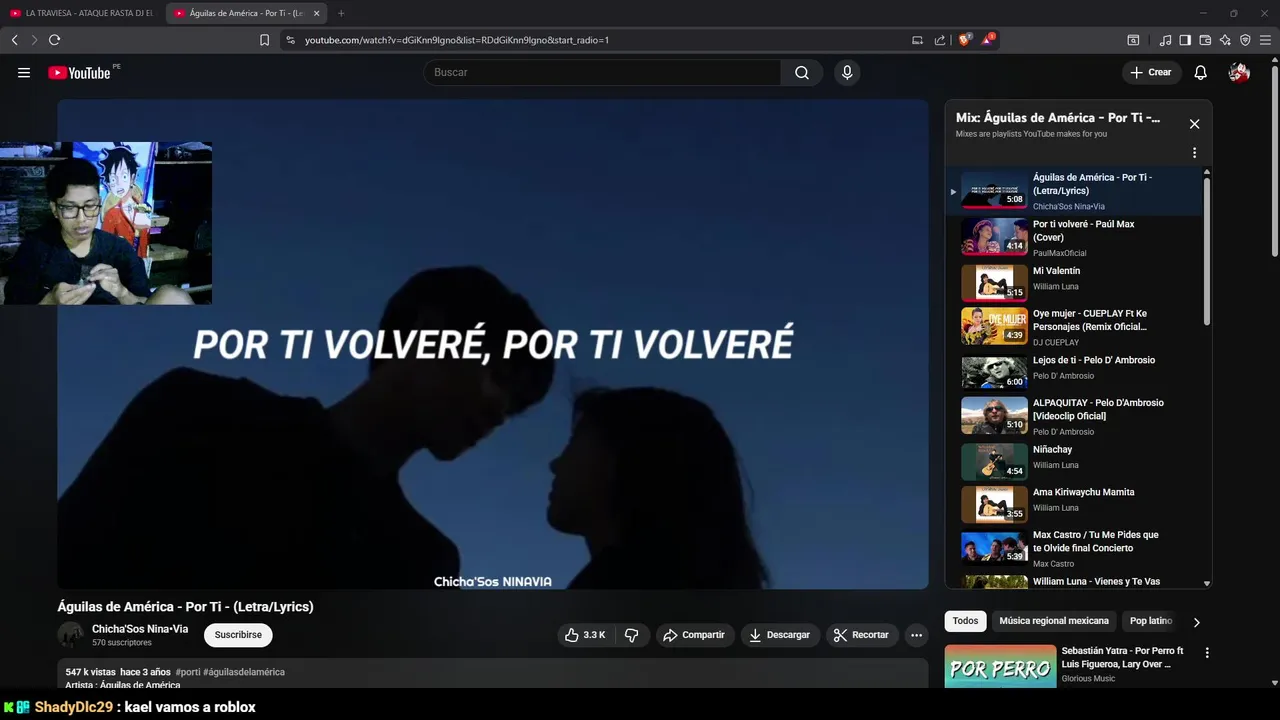Open the account avatar menu
The width and height of the screenshot is (1280, 720).
pos(1239,72)
